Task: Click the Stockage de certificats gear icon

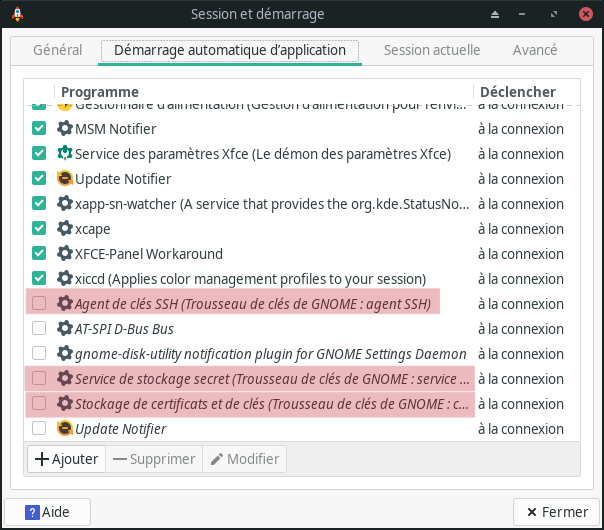Action: 64,404
